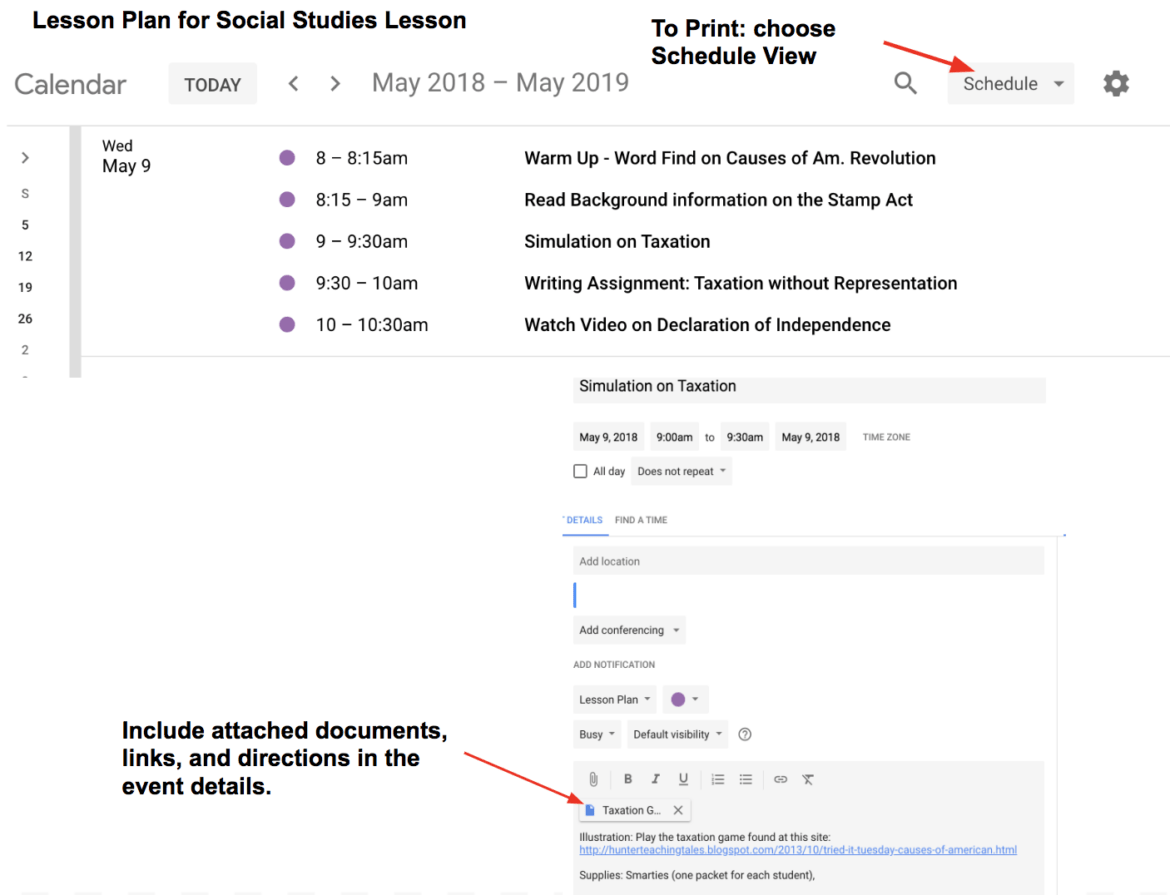
Task: Toggle the All day checkbox
Action: (x=581, y=470)
